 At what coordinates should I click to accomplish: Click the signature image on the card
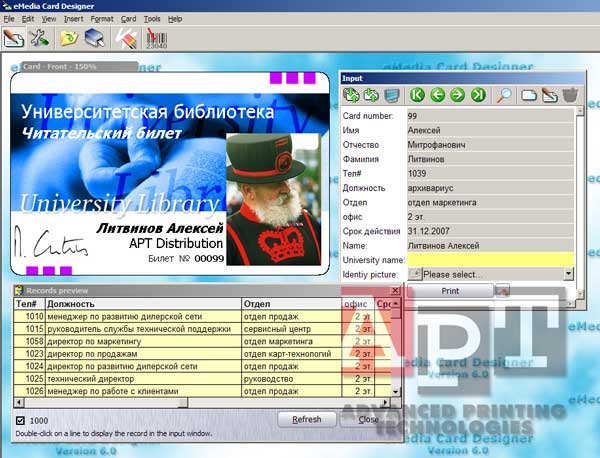click(51, 243)
